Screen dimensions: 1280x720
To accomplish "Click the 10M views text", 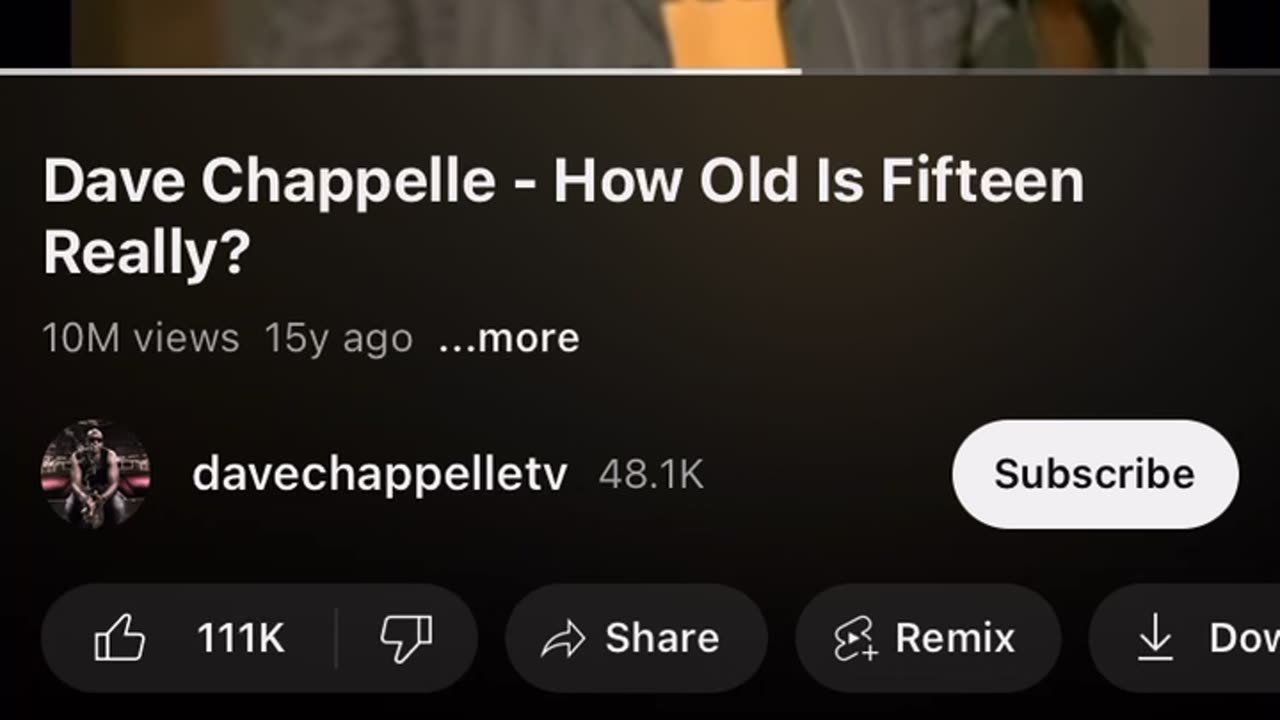I will click(141, 338).
